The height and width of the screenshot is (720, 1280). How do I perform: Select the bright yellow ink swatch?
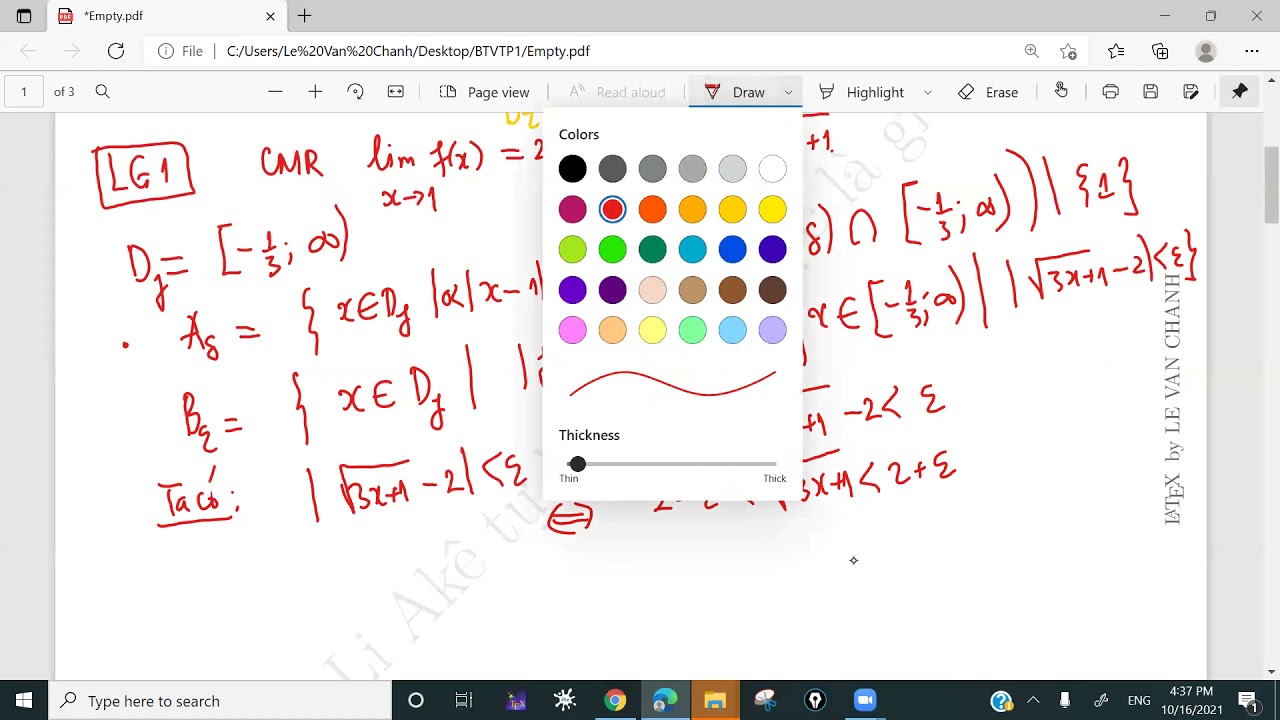[x=772, y=209]
